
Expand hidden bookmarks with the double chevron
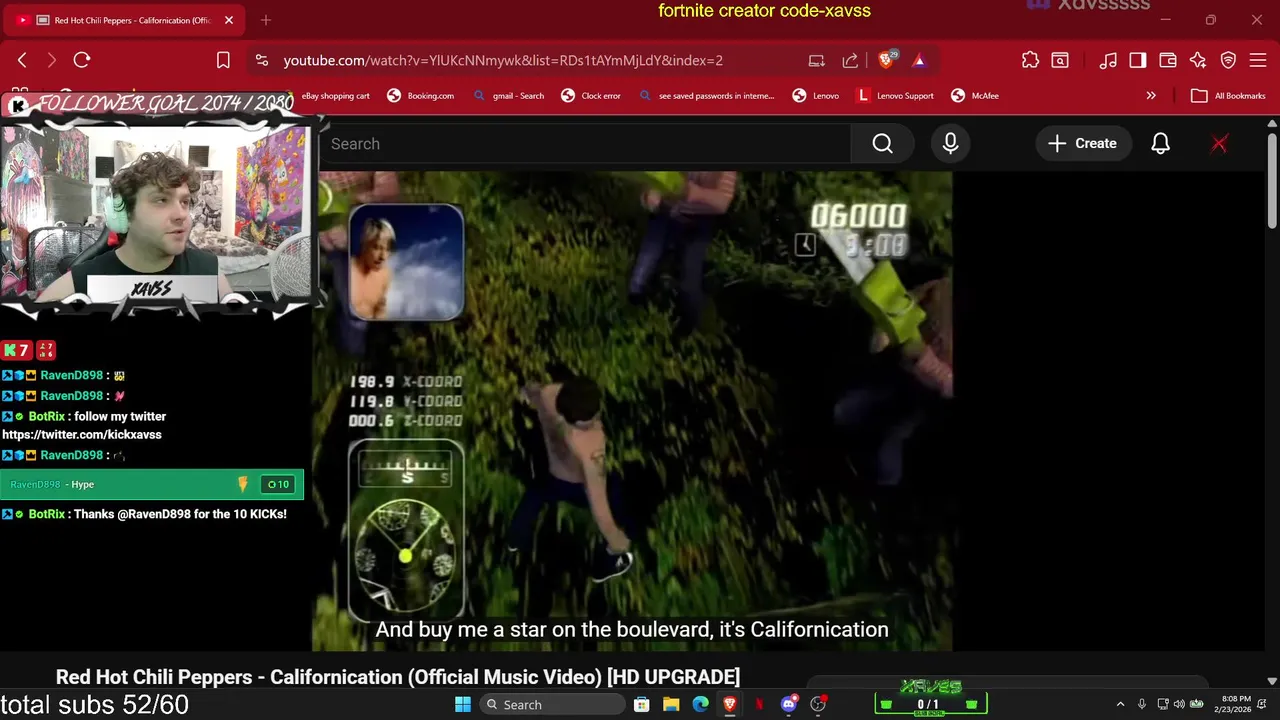[1151, 96]
